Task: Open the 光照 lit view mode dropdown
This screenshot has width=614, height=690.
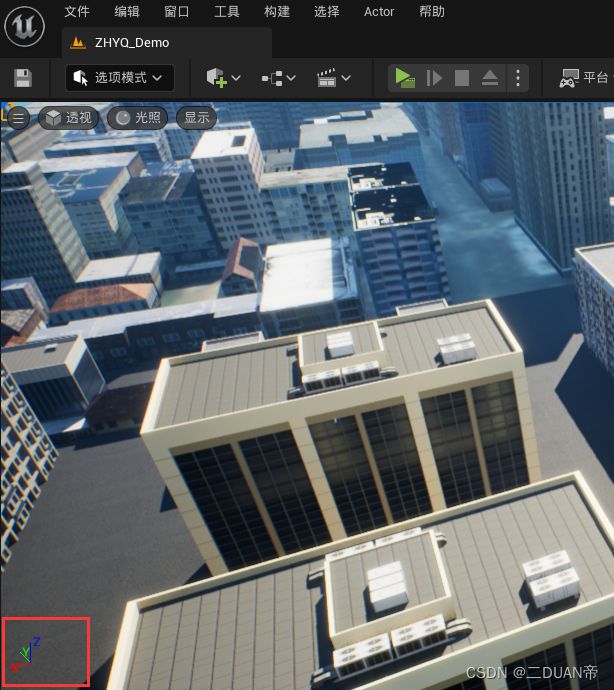Action: pos(137,118)
